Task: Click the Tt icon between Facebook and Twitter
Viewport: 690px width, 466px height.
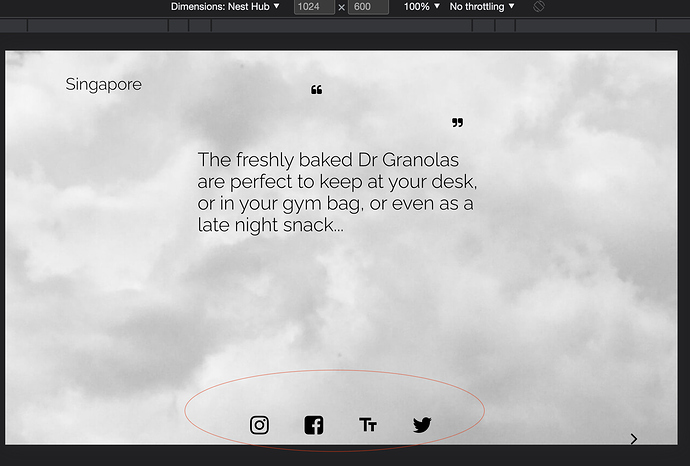Action: [368, 425]
